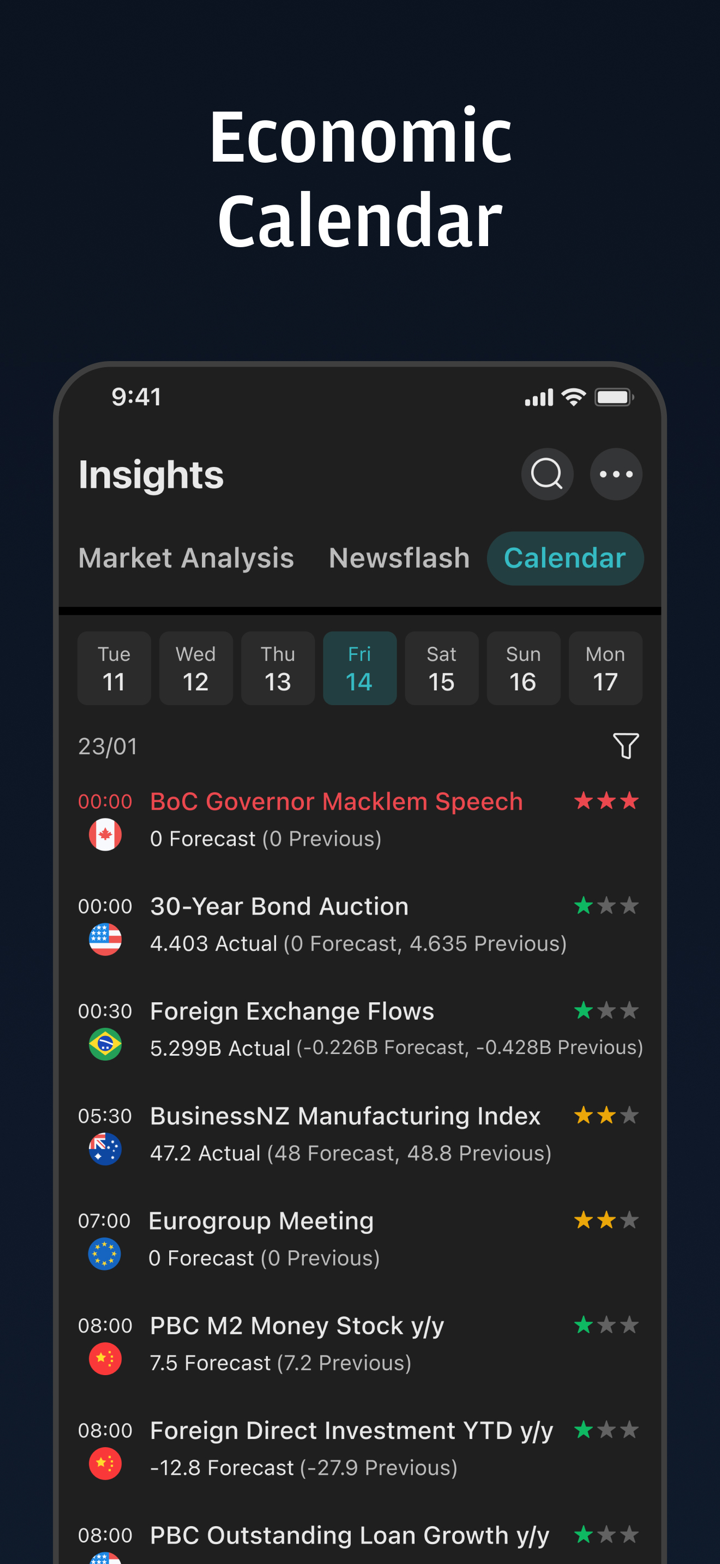Tap the three red importance stars
The width and height of the screenshot is (720, 1564).
click(x=606, y=801)
